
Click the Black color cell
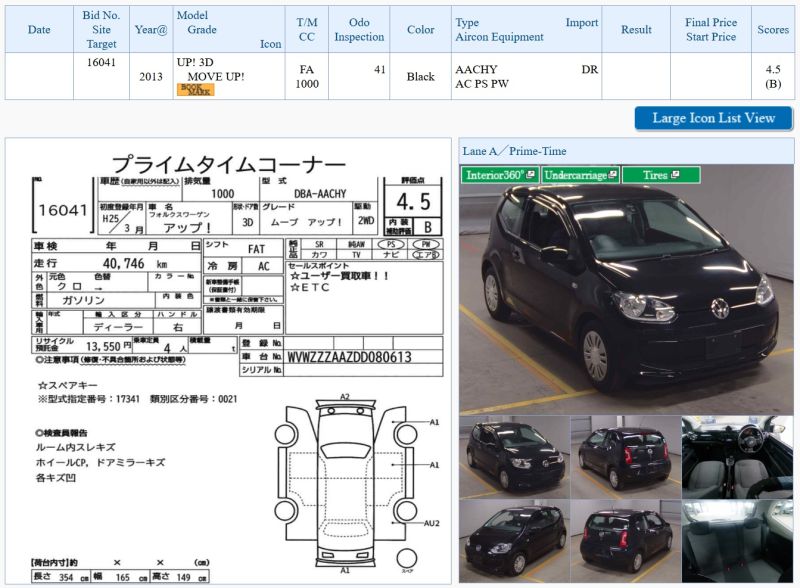coord(420,77)
